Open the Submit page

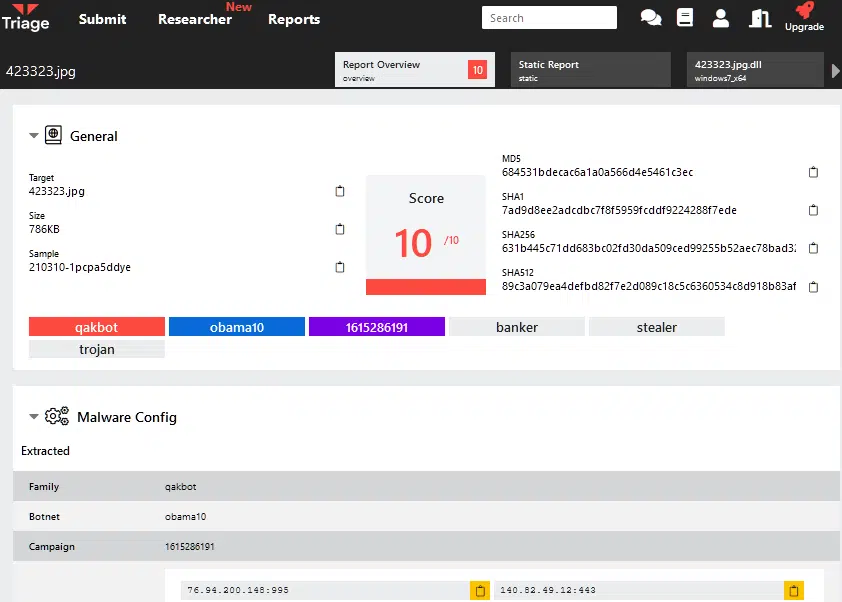(102, 18)
